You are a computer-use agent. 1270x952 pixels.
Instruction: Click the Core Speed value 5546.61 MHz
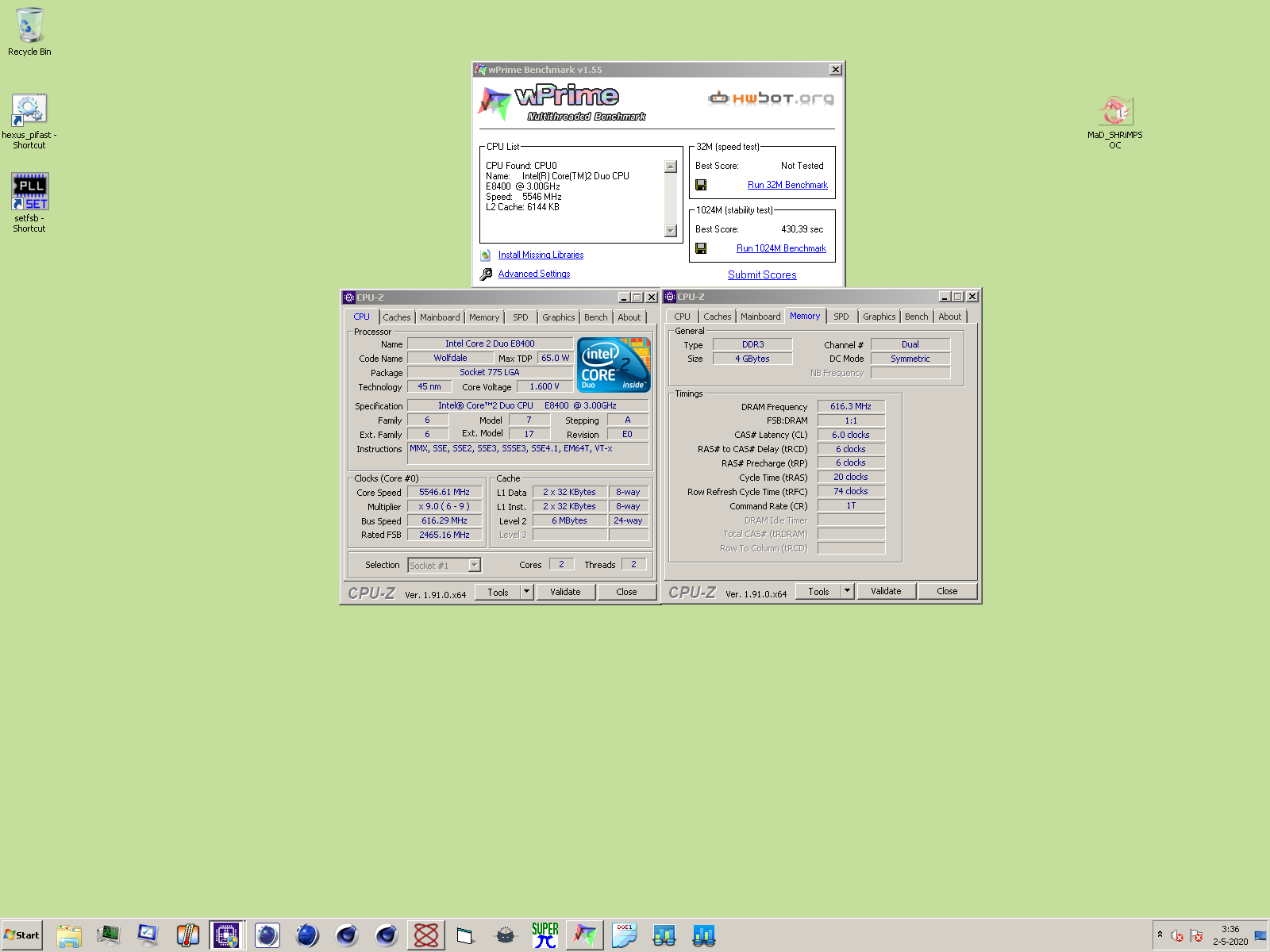point(444,493)
